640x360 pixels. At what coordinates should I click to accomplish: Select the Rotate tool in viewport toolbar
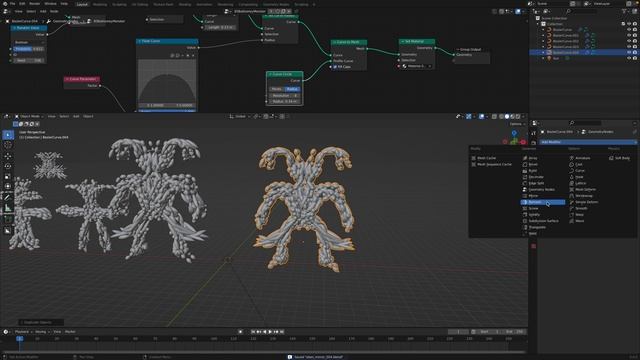point(8,166)
